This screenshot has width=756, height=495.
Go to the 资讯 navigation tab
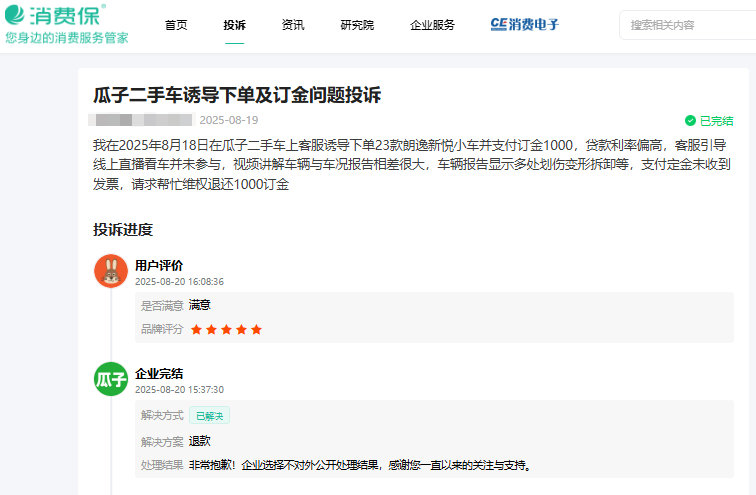pyautogui.click(x=293, y=25)
